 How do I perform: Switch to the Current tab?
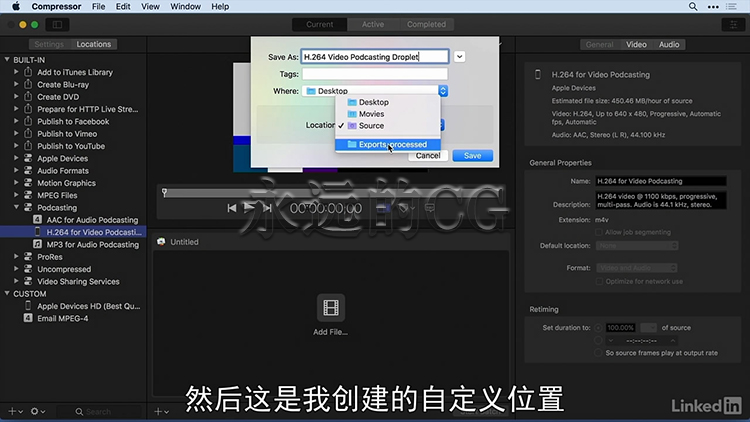pos(320,24)
